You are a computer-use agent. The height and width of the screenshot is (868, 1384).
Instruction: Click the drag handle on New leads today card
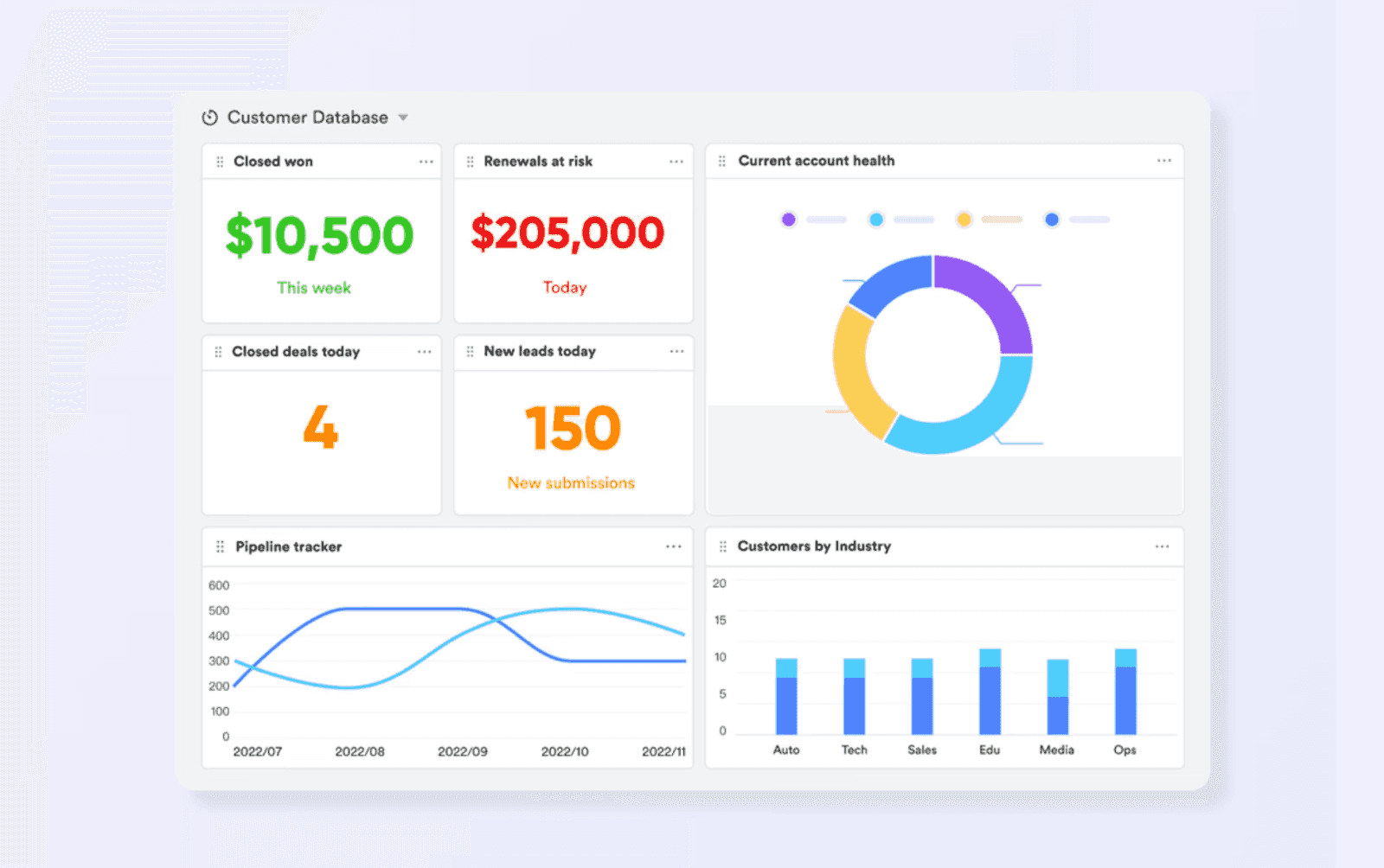pyautogui.click(x=470, y=352)
